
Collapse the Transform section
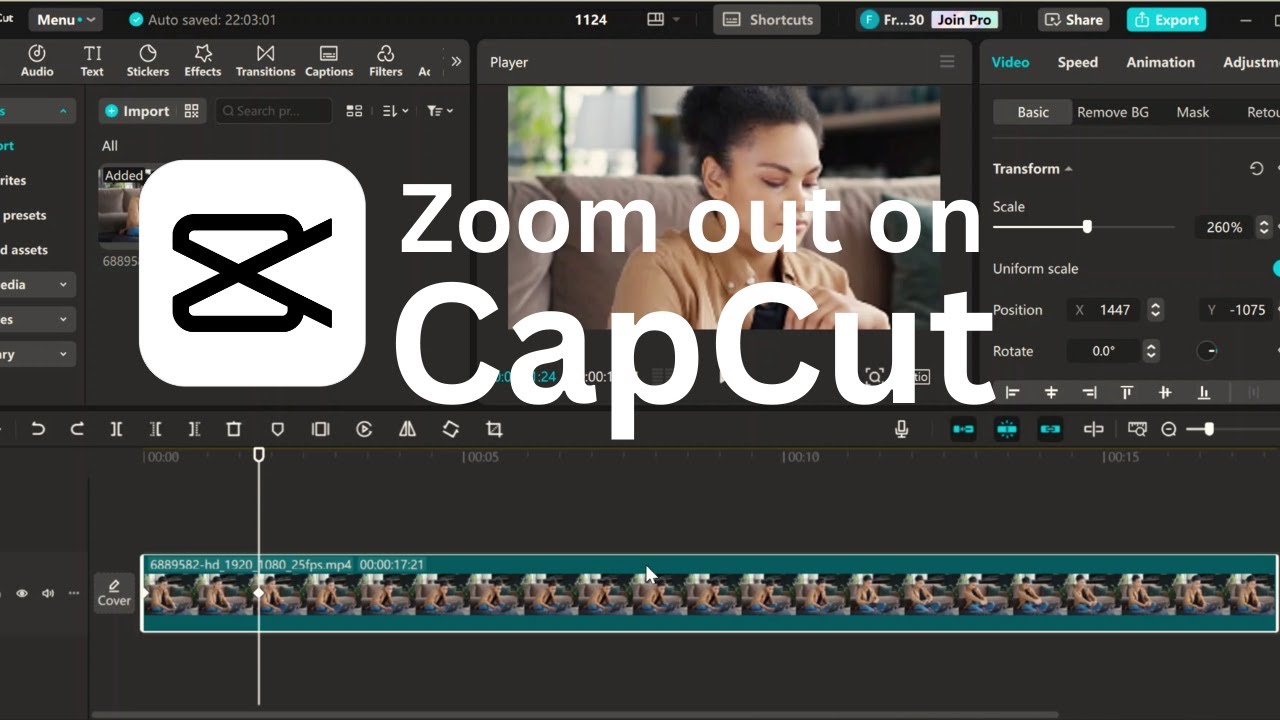coord(1068,169)
